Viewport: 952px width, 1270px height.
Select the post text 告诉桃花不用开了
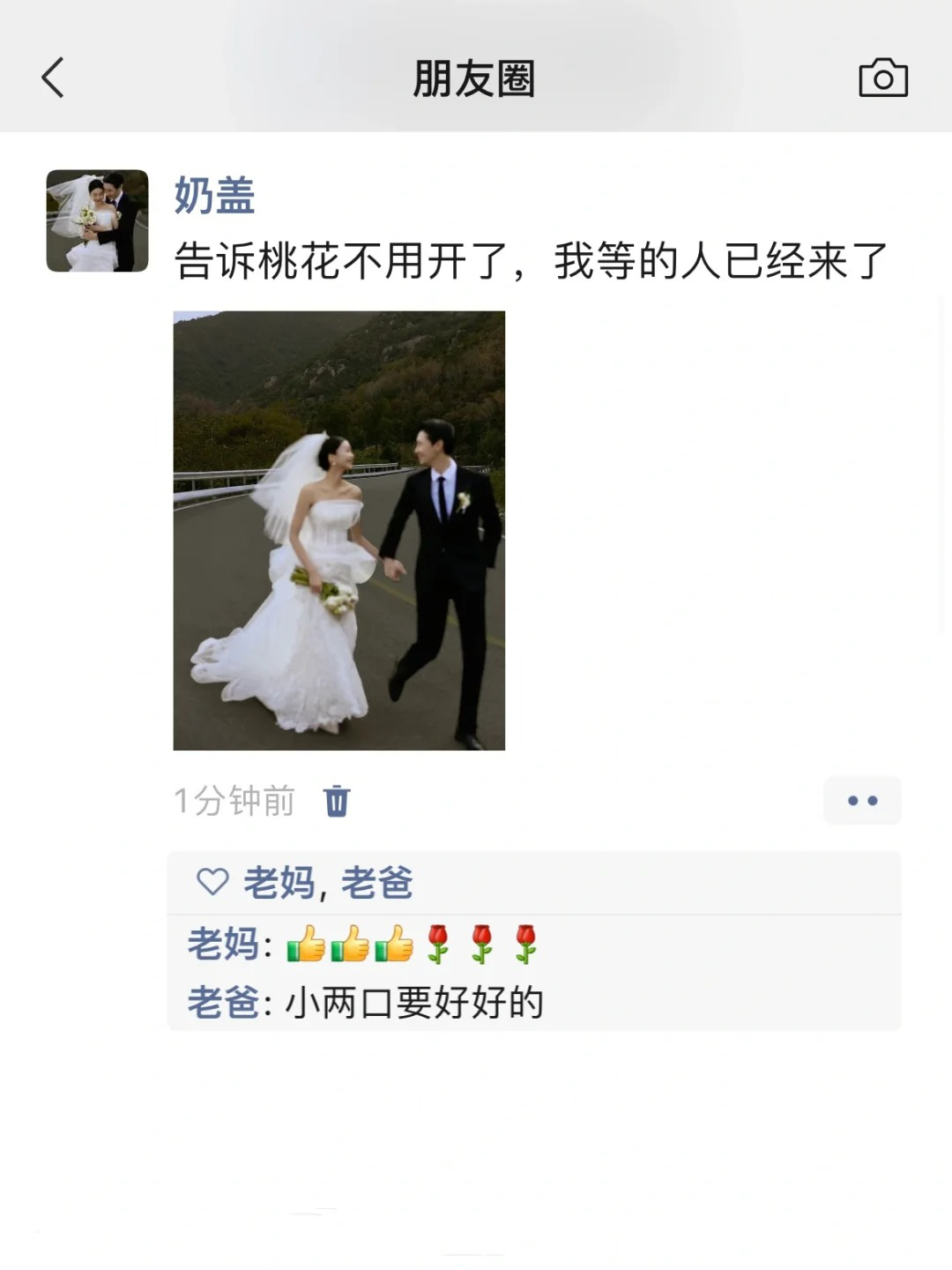coord(341,261)
